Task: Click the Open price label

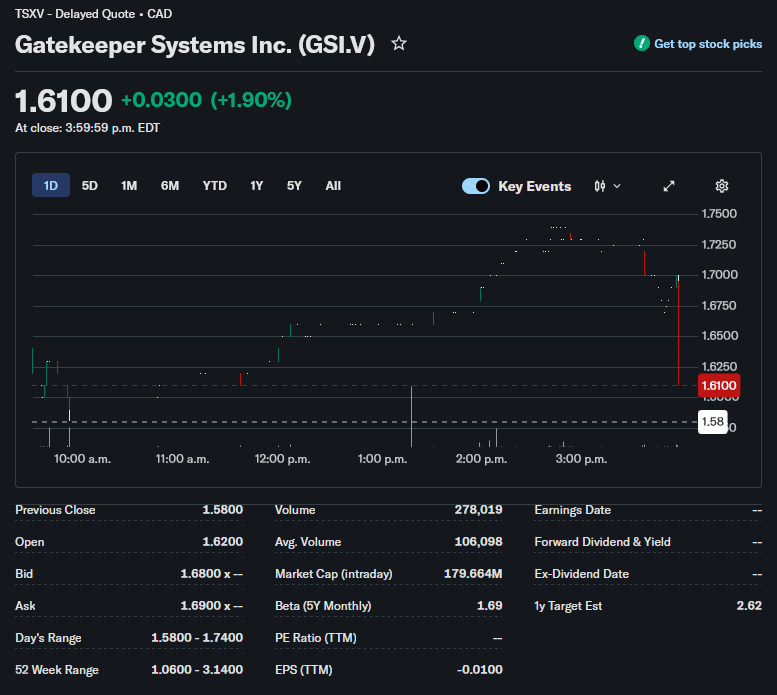Action: [x=30, y=542]
